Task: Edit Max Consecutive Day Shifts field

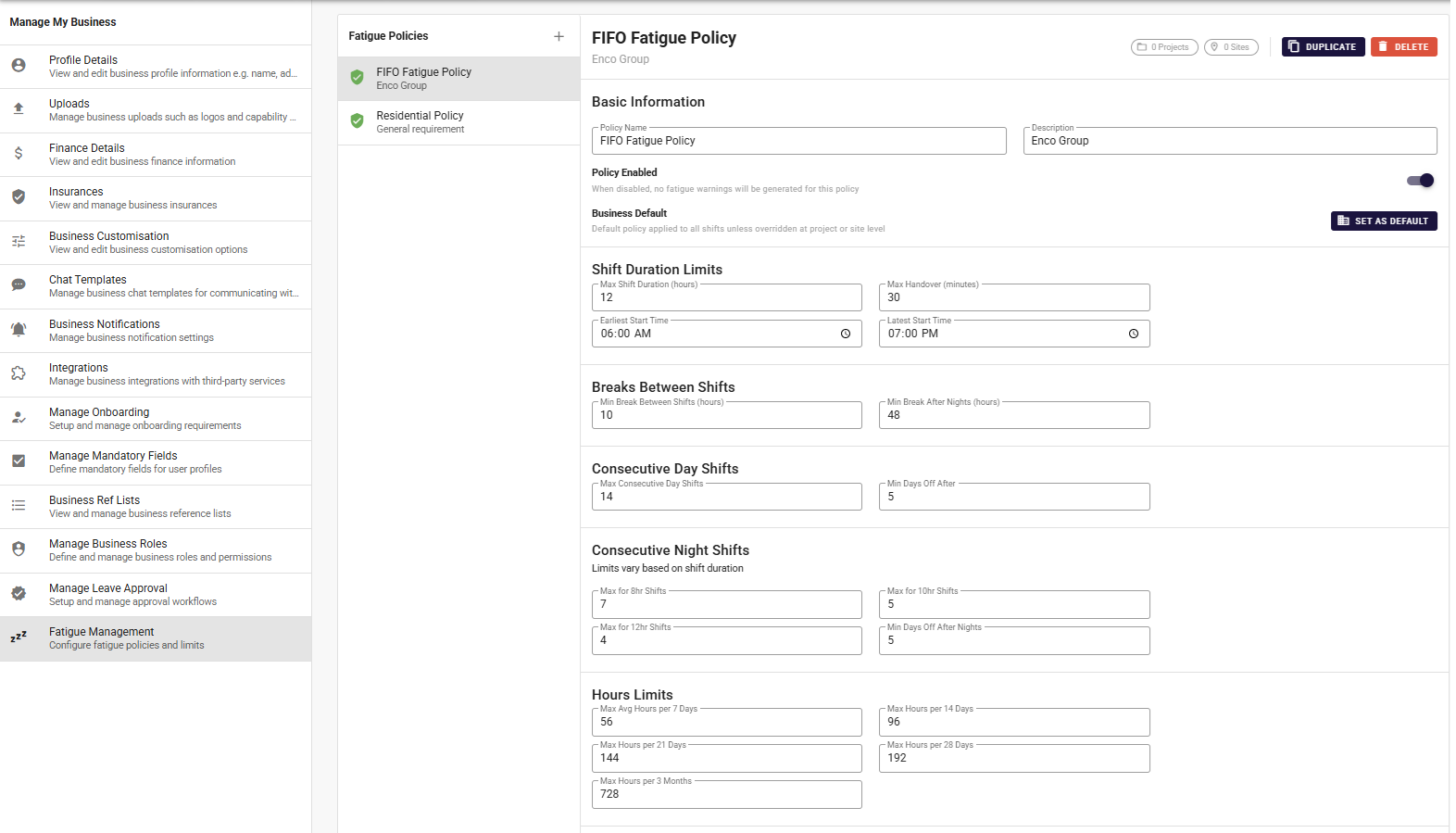Action: [x=726, y=497]
